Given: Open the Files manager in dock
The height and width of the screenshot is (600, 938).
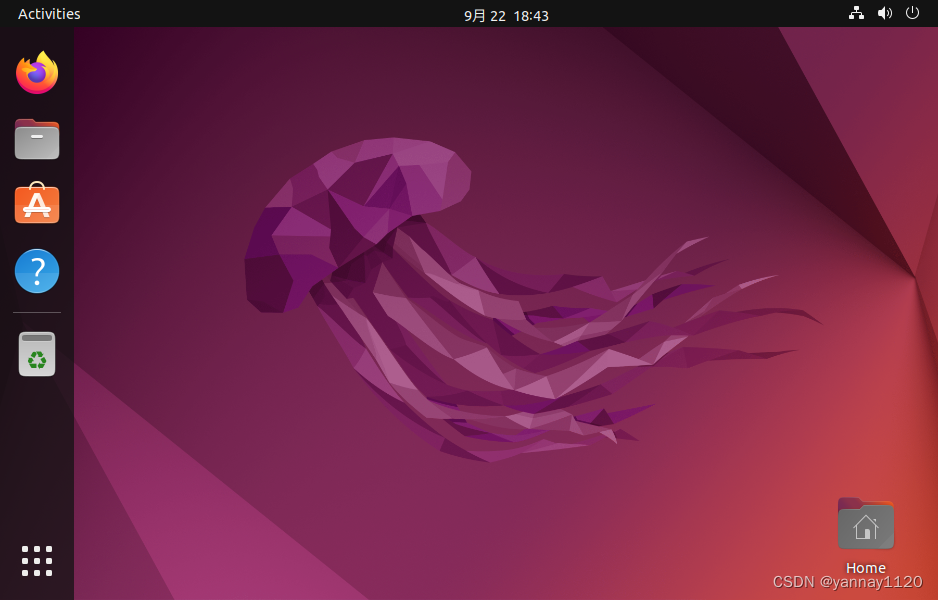Looking at the screenshot, I should click(x=37, y=139).
